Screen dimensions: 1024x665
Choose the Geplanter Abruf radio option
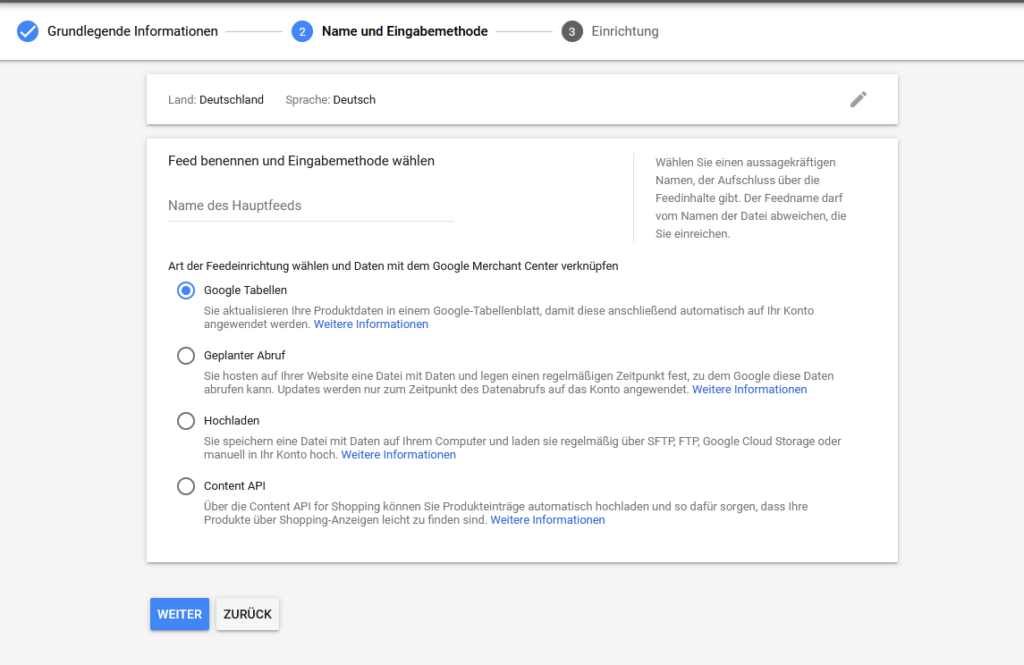pos(186,356)
